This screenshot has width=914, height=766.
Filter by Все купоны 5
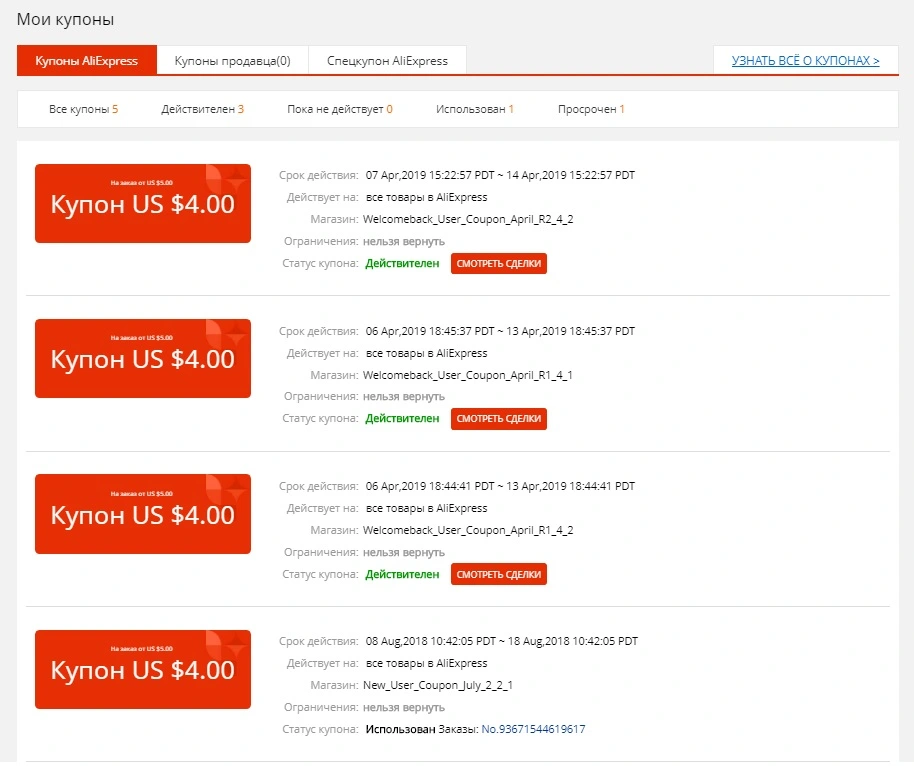(x=83, y=109)
